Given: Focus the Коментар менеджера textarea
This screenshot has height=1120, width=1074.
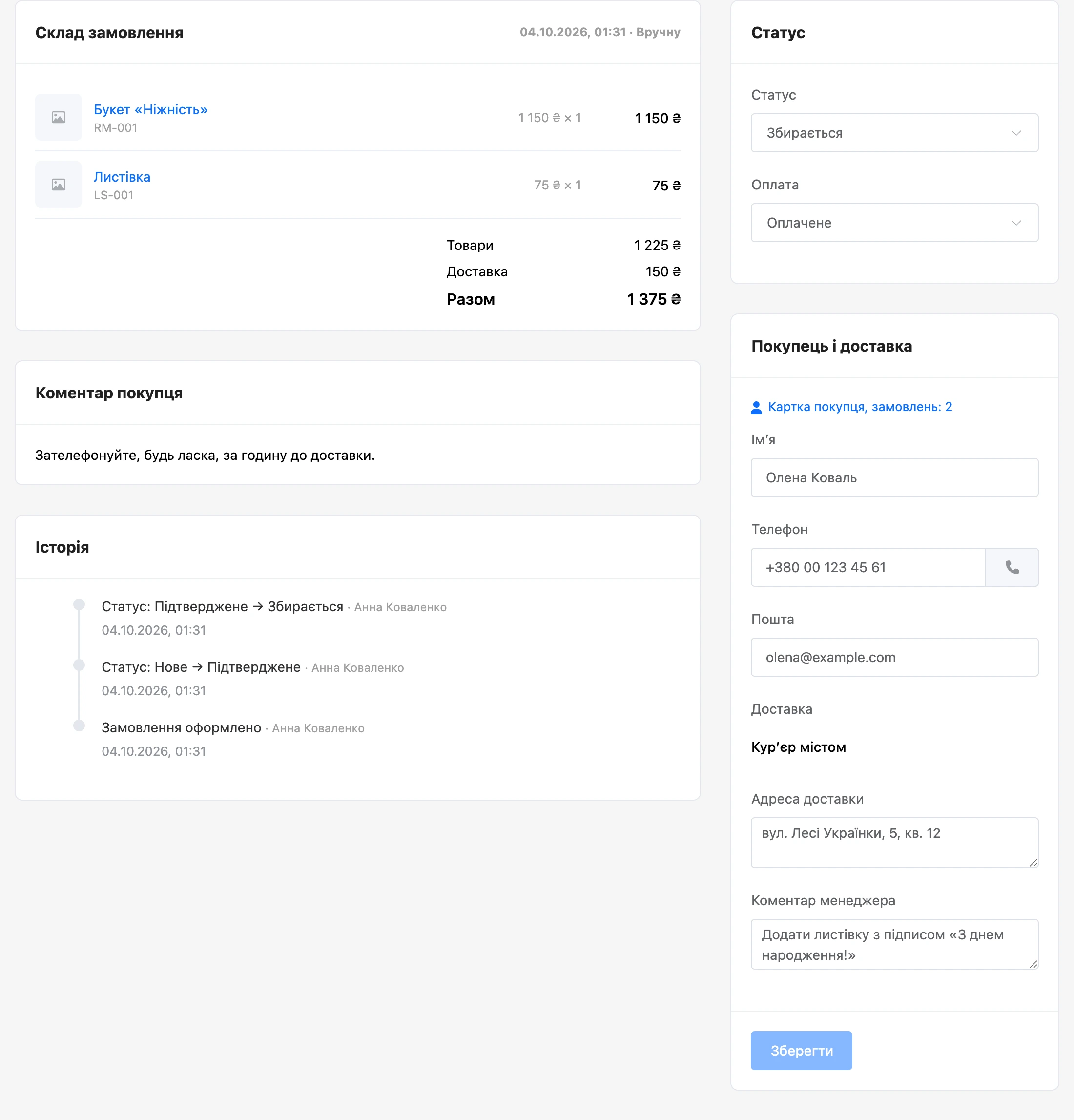Looking at the screenshot, I should coord(895,944).
